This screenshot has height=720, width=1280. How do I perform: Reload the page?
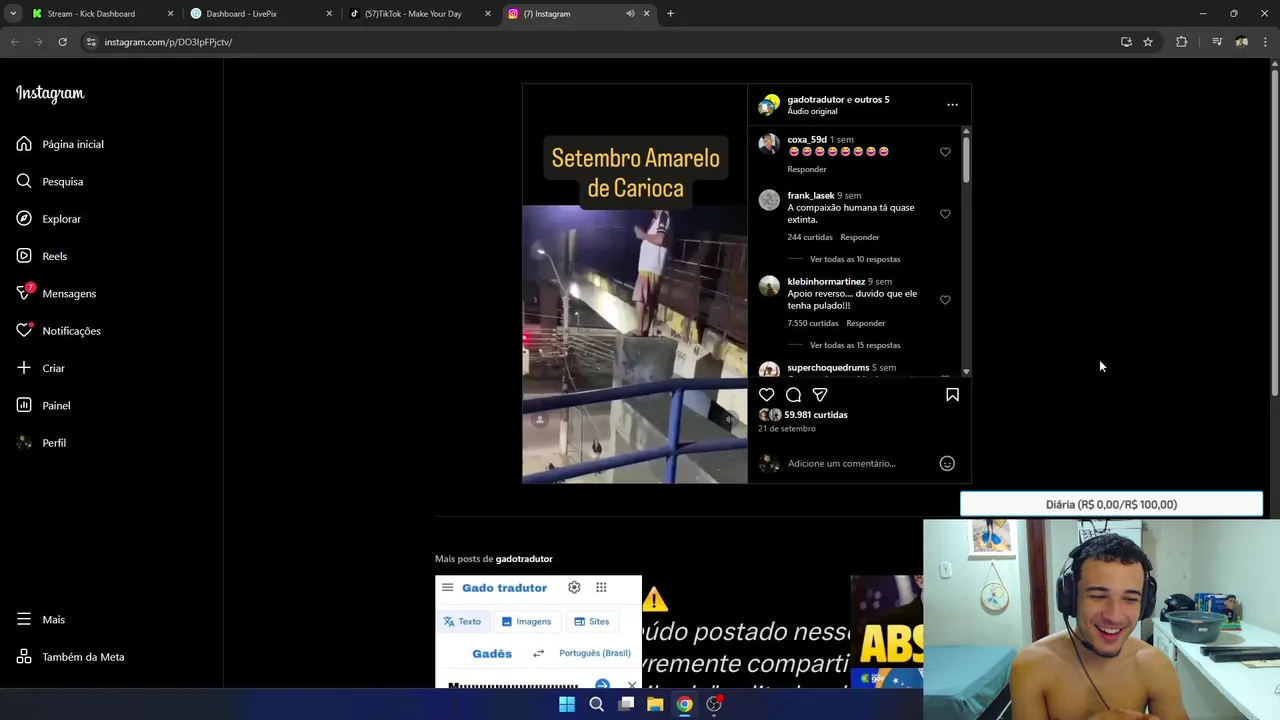pyautogui.click(x=62, y=42)
